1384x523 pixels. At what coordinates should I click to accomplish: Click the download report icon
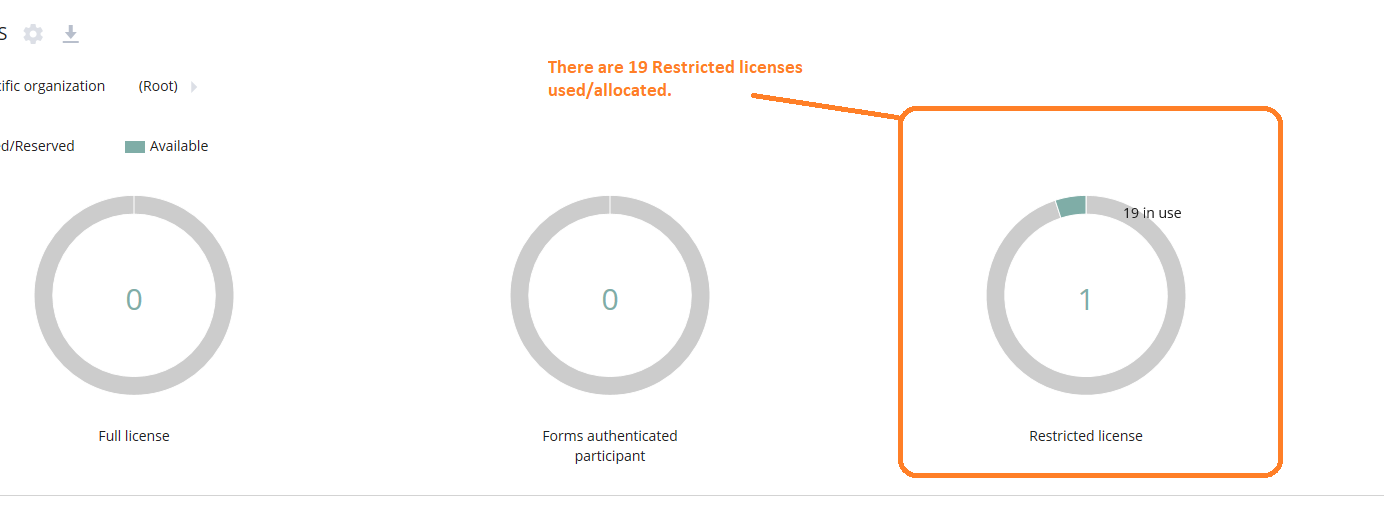pyautogui.click(x=70, y=34)
